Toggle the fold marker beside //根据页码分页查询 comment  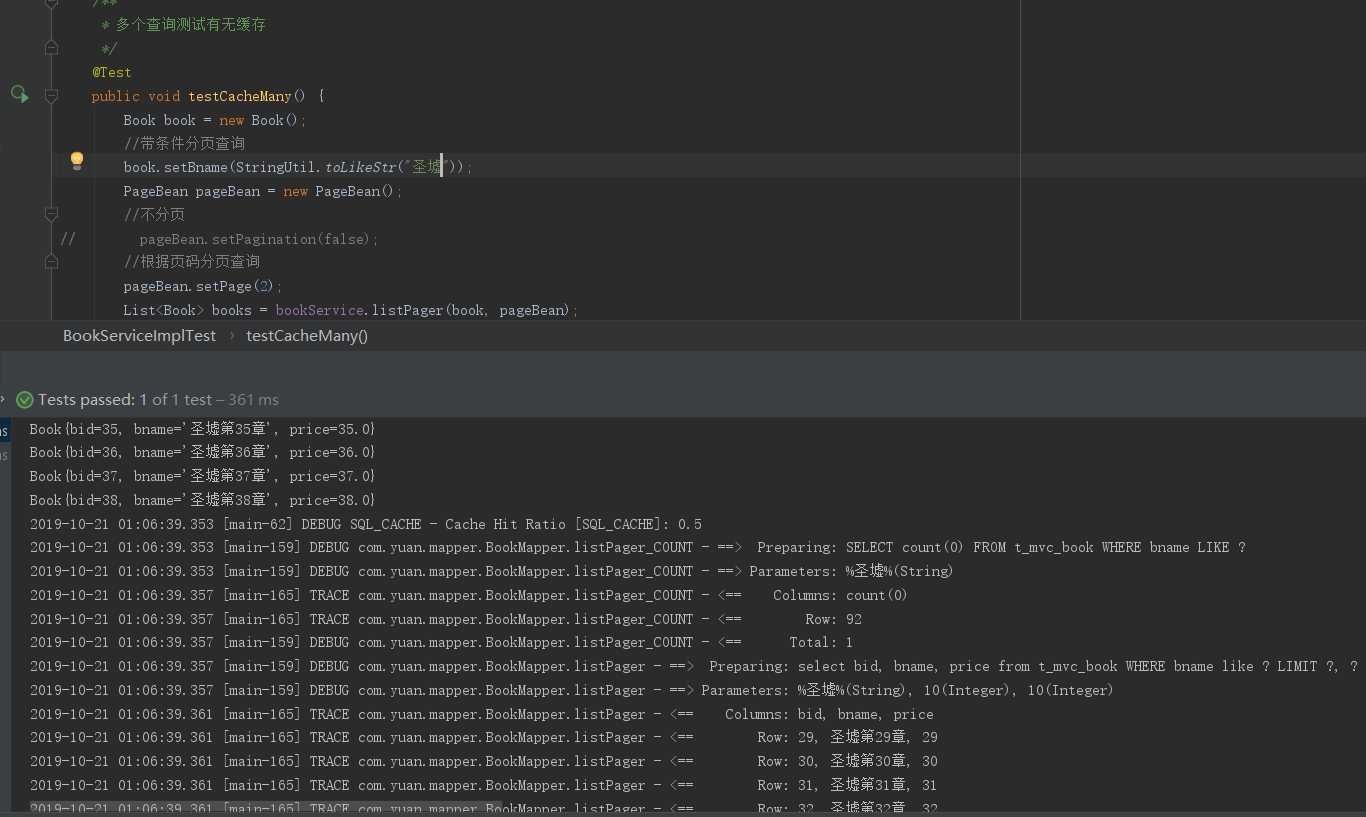[51, 261]
